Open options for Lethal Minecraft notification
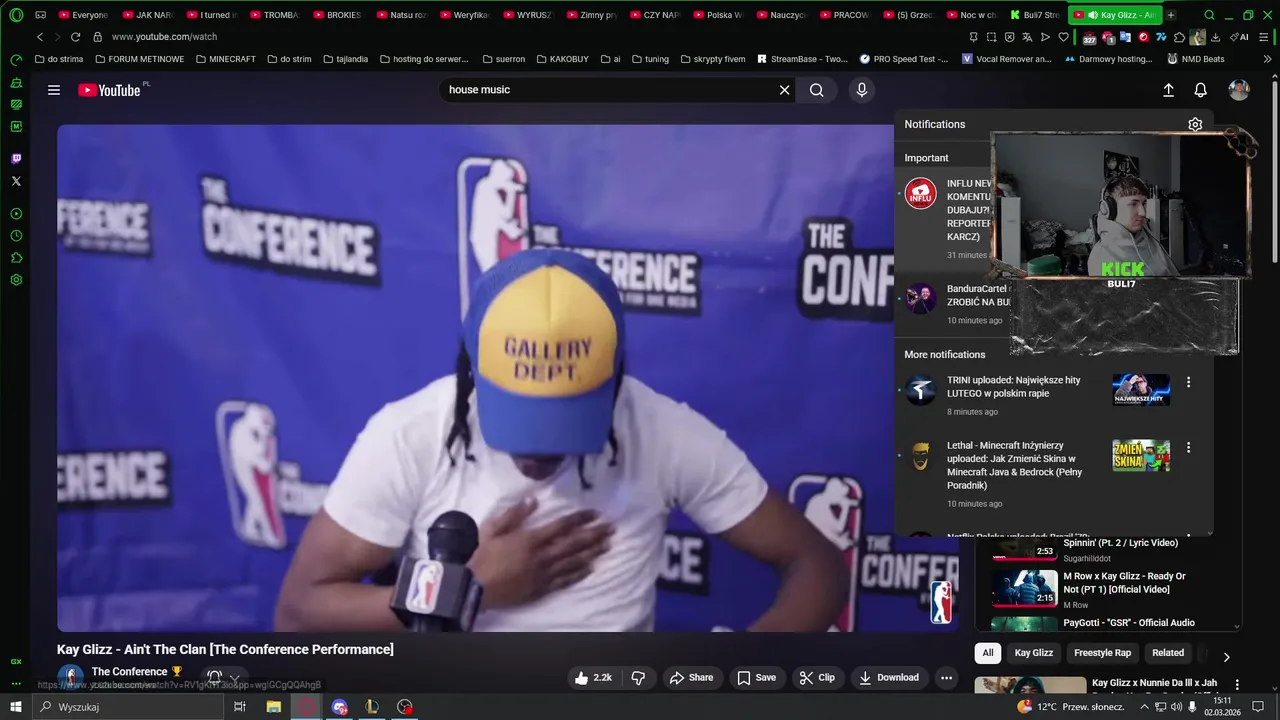 1188,448
